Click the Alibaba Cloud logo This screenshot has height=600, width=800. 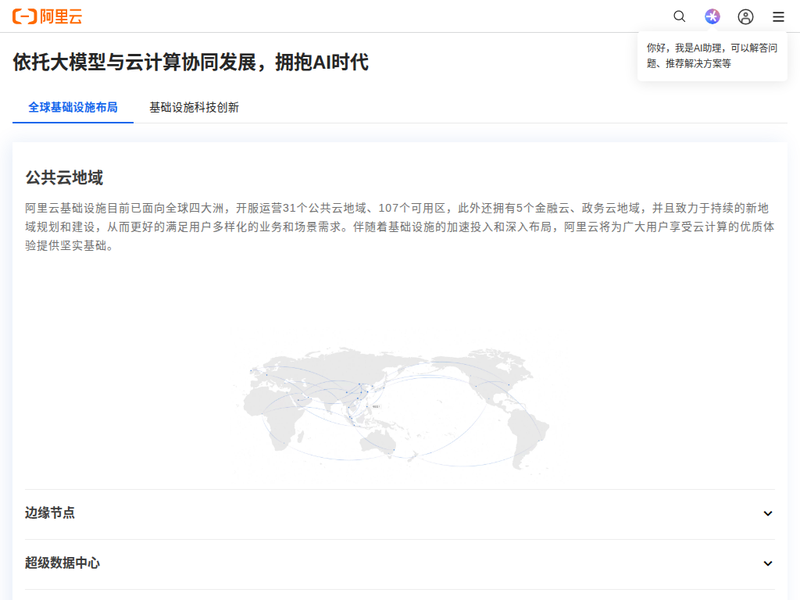47,16
